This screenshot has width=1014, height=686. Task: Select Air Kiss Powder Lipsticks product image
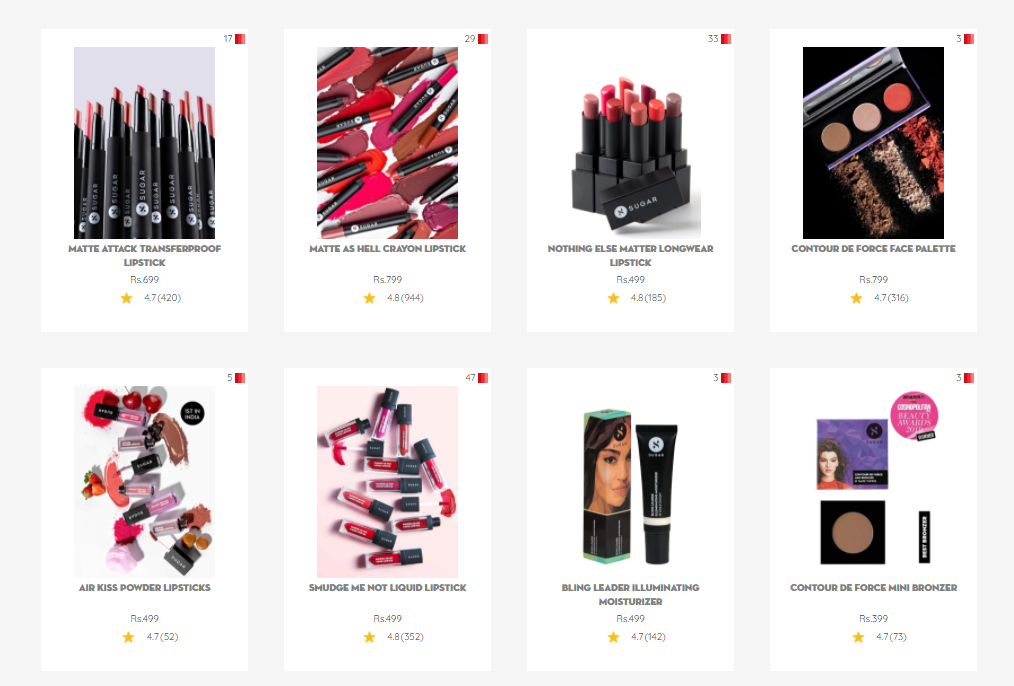click(144, 482)
